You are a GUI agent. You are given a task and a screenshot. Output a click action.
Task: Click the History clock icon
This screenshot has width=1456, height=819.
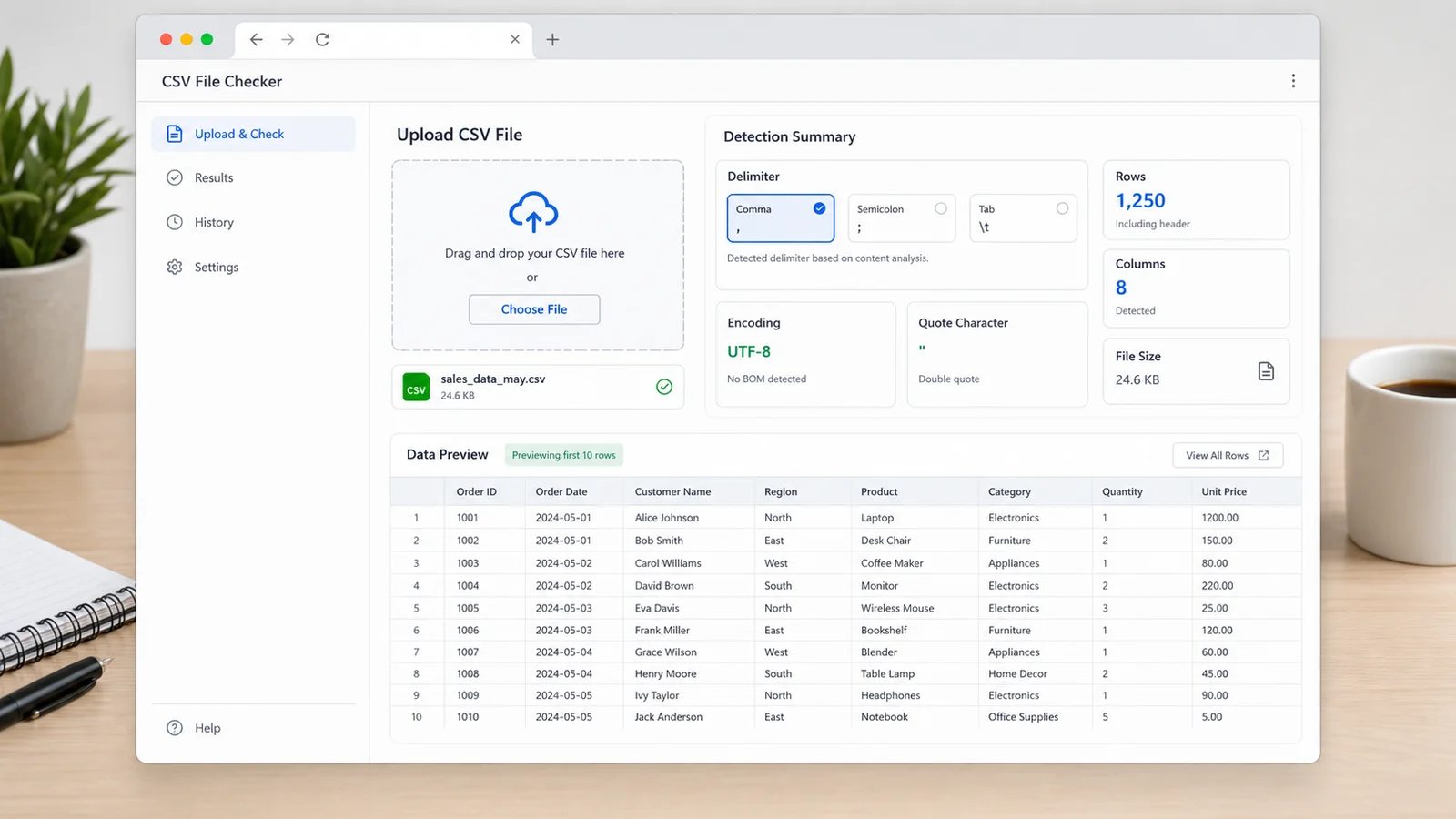tap(175, 222)
